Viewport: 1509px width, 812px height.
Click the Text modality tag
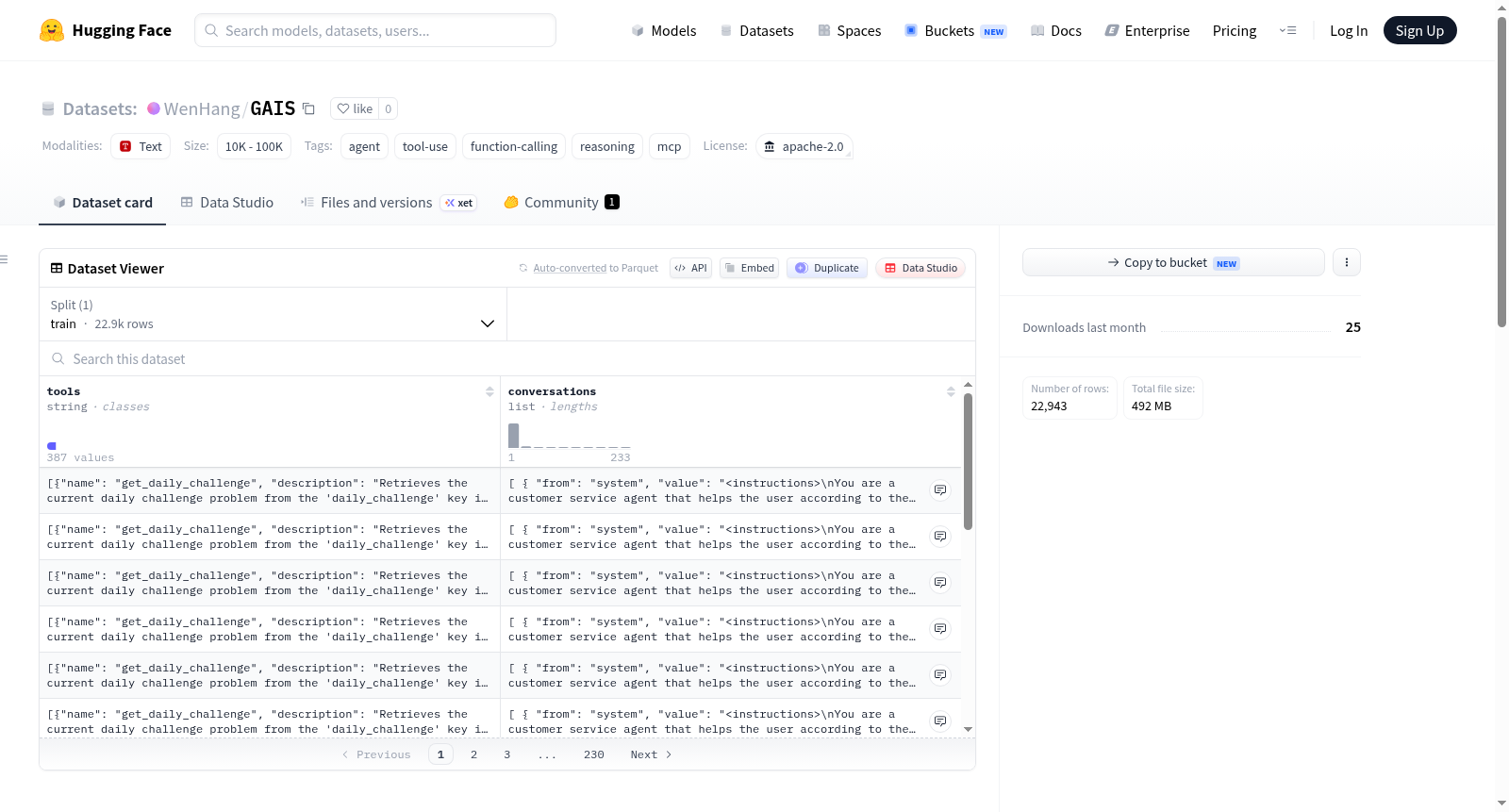[x=141, y=146]
